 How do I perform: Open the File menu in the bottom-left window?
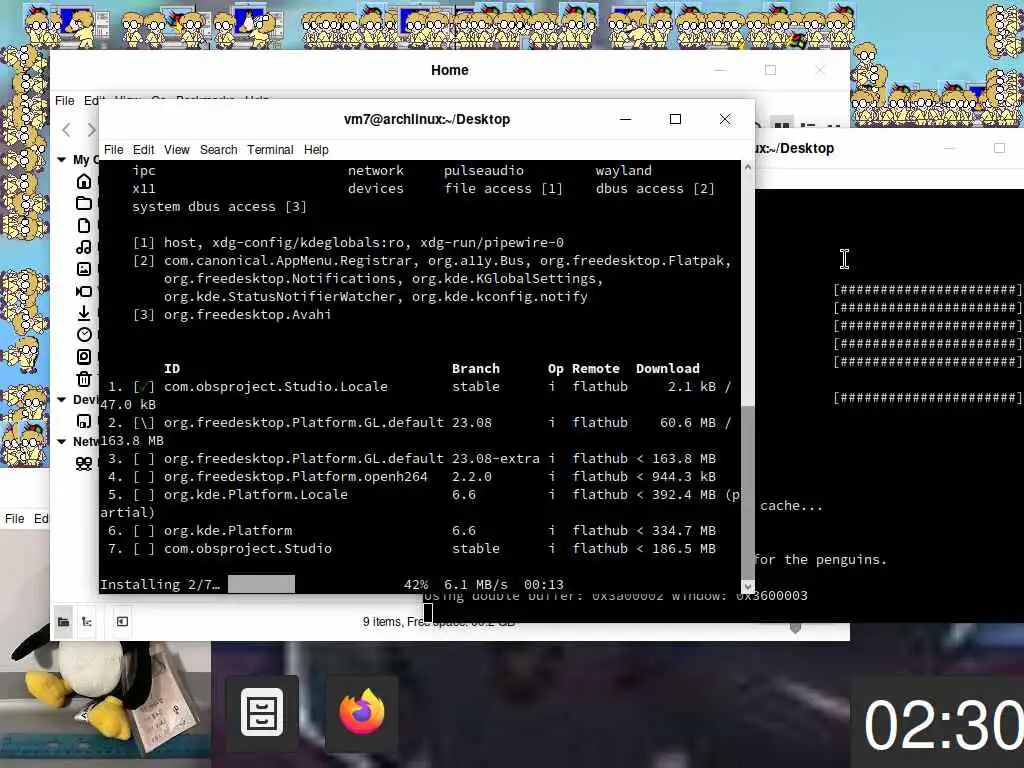(x=14, y=519)
